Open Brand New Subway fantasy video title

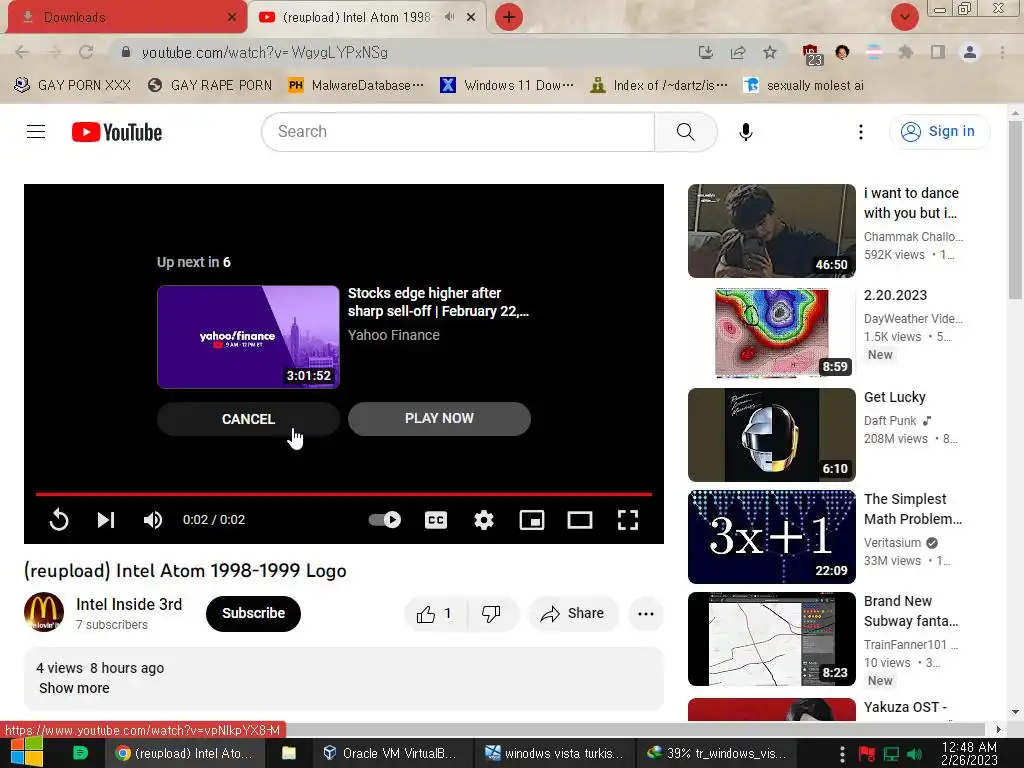coord(911,611)
